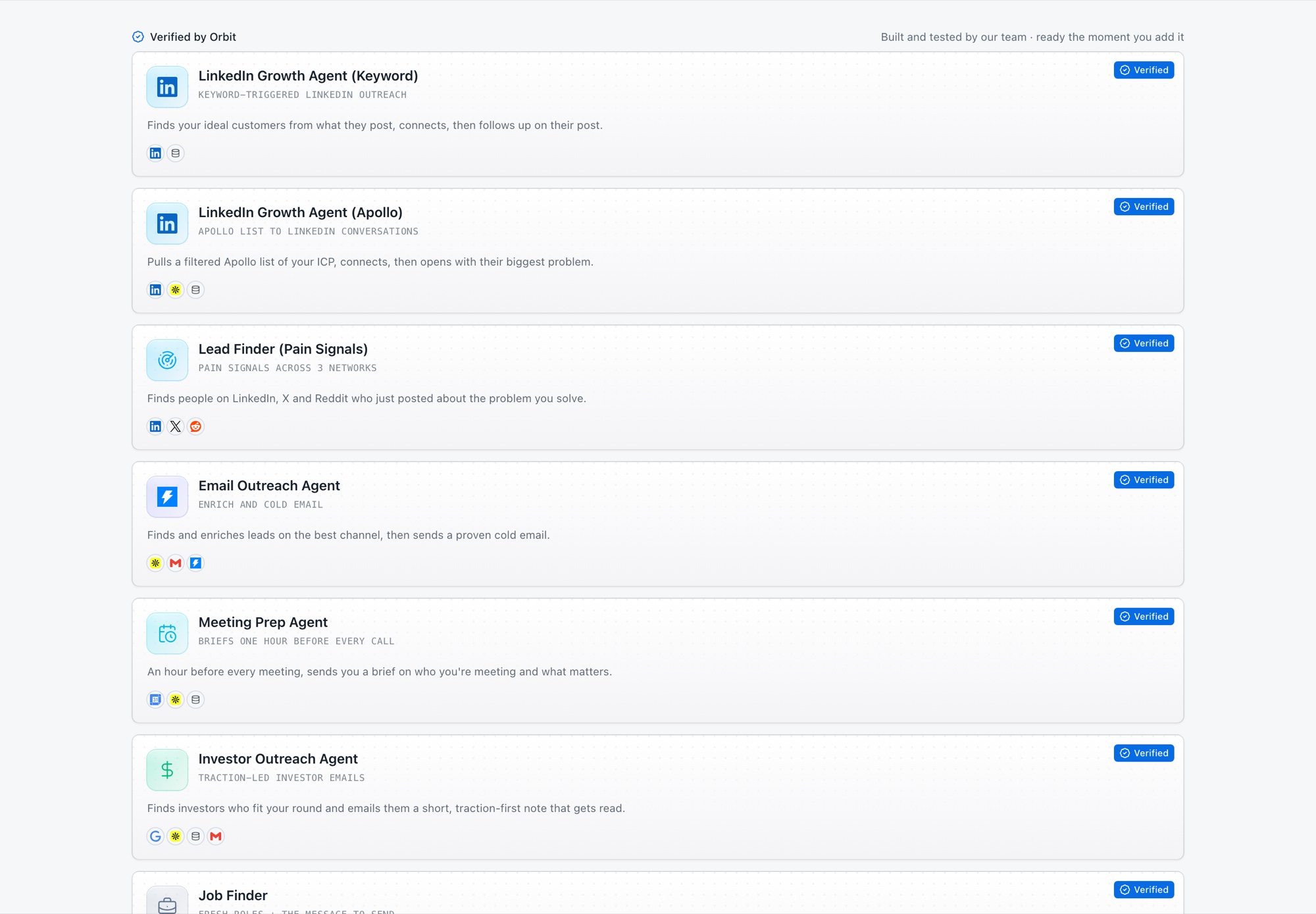Open the LinkedIn Growth Agent (Keyword) title

tap(308, 76)
